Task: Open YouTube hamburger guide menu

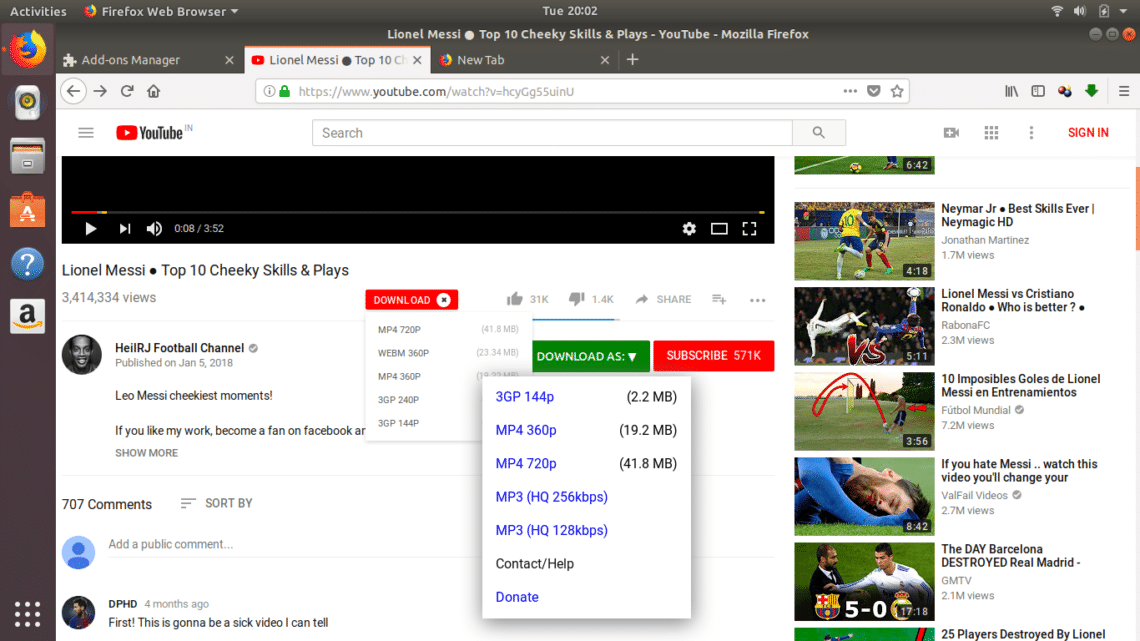Action: point(86,132)
